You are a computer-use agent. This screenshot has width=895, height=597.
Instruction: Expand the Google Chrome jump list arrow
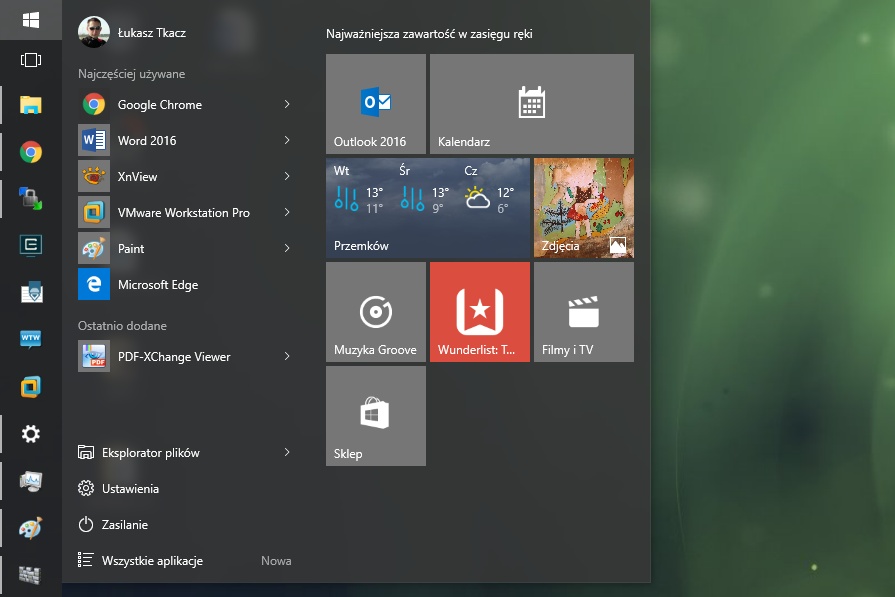tap(287, 105)
